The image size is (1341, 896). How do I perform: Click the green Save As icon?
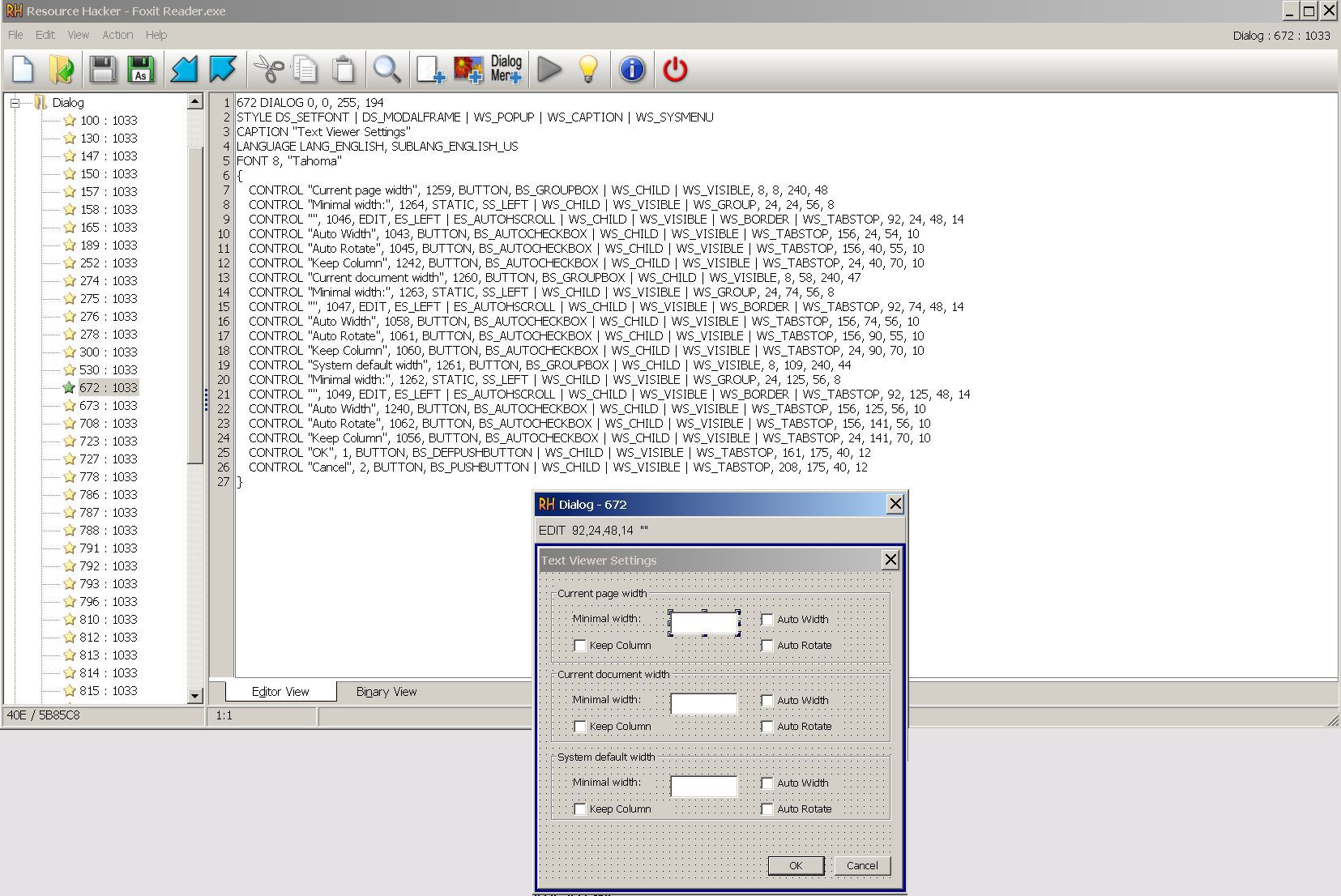pyautogui.click(x=141, y=70)
